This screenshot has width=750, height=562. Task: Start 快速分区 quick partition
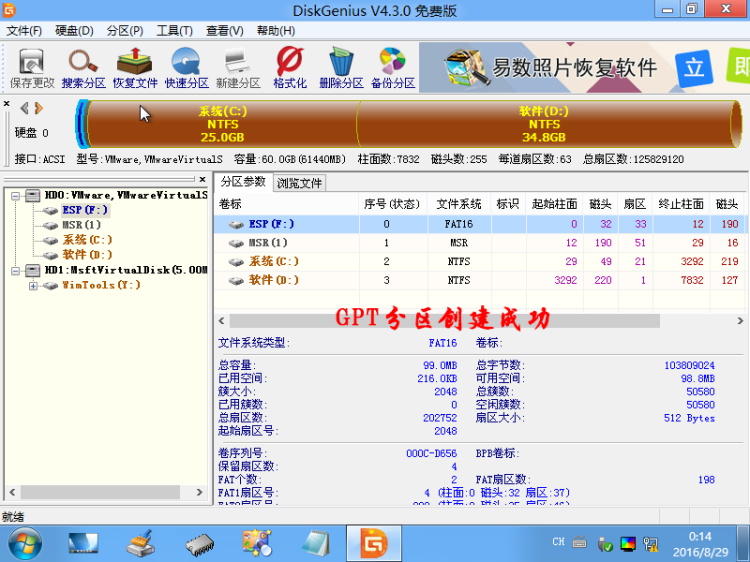[187, 68]
